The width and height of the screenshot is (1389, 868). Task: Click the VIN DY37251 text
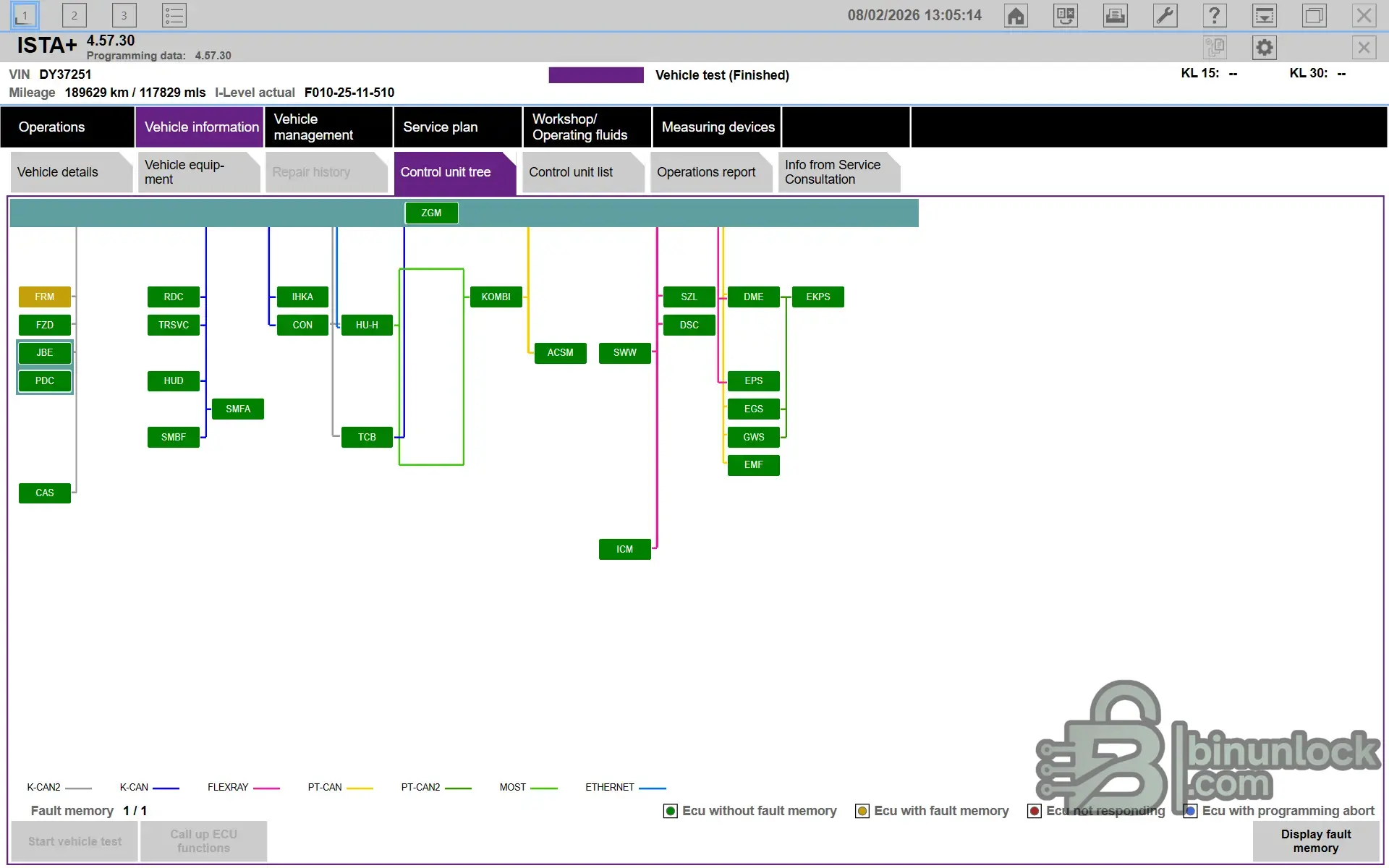click(x=51, y=75)
